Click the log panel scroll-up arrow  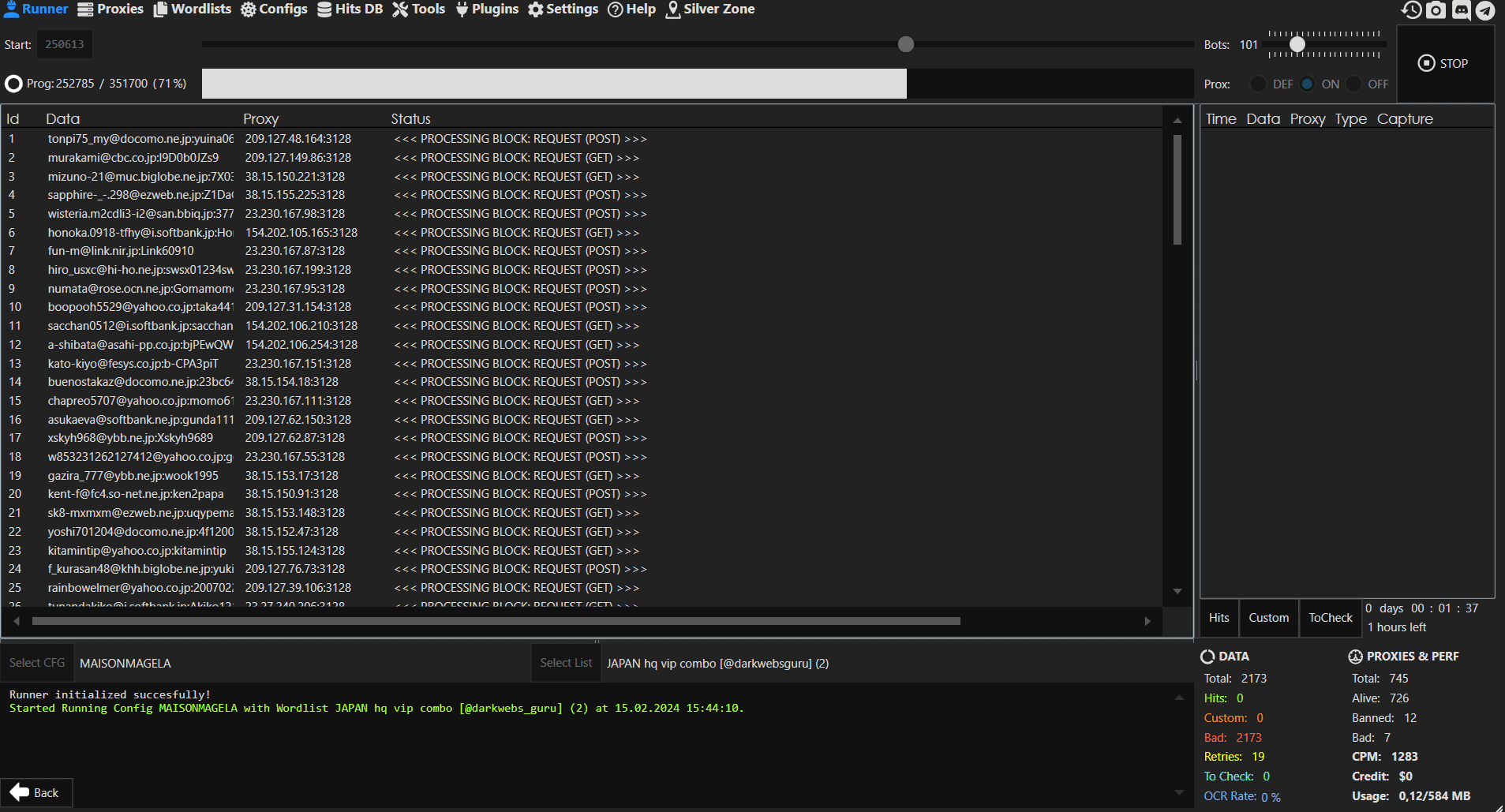tap(1179, 698)
